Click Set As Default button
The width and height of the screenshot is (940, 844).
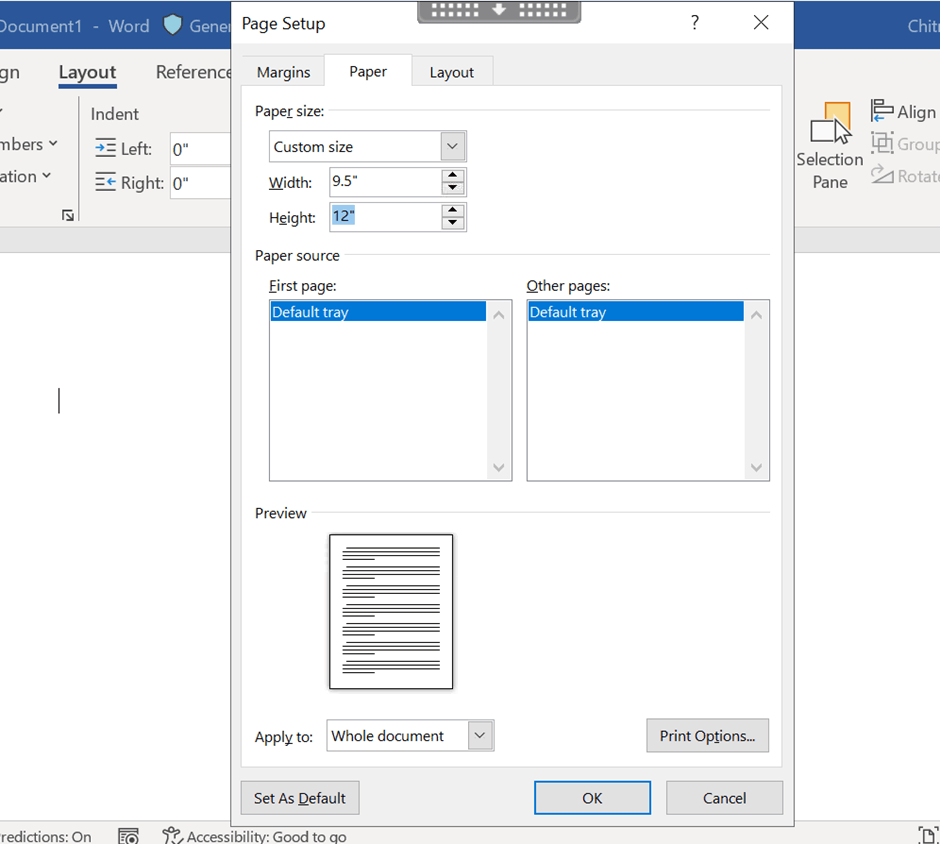[300, 798]
